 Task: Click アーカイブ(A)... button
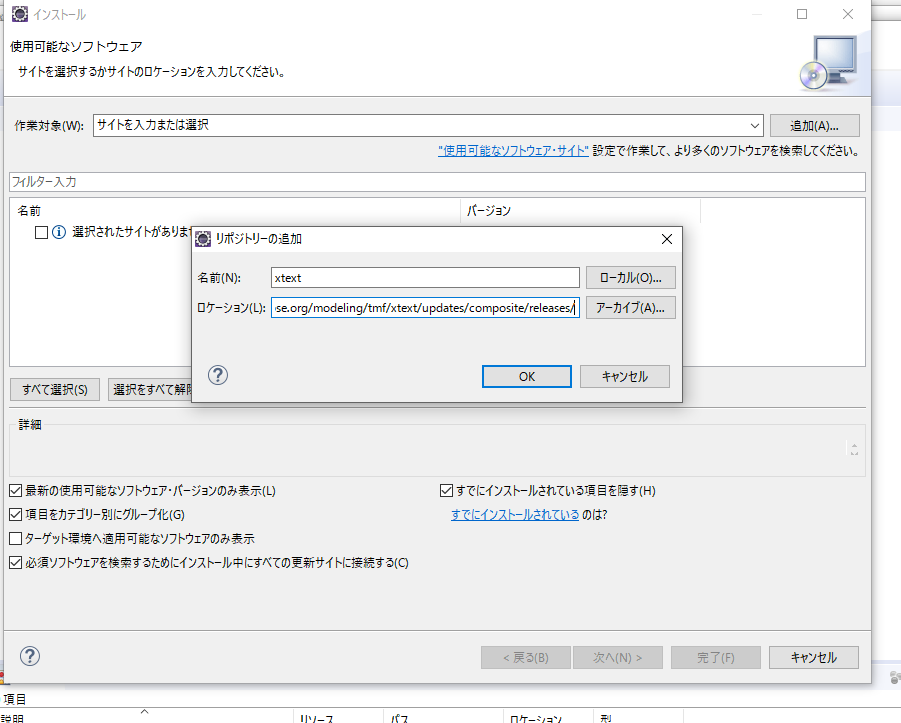[630, 308]
